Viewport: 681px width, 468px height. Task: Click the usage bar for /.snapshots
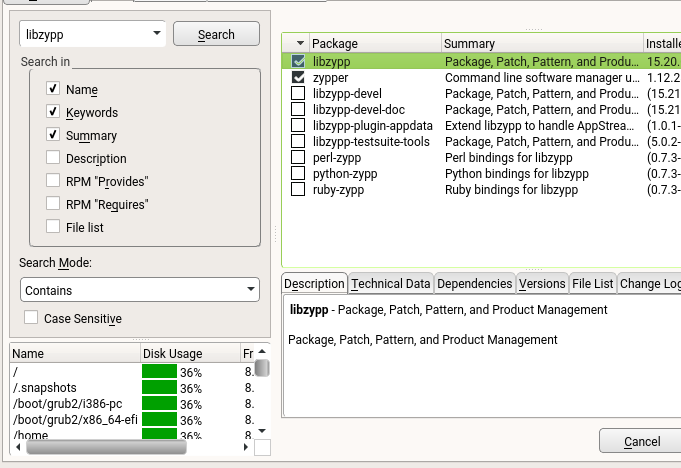tap(159, 388)
